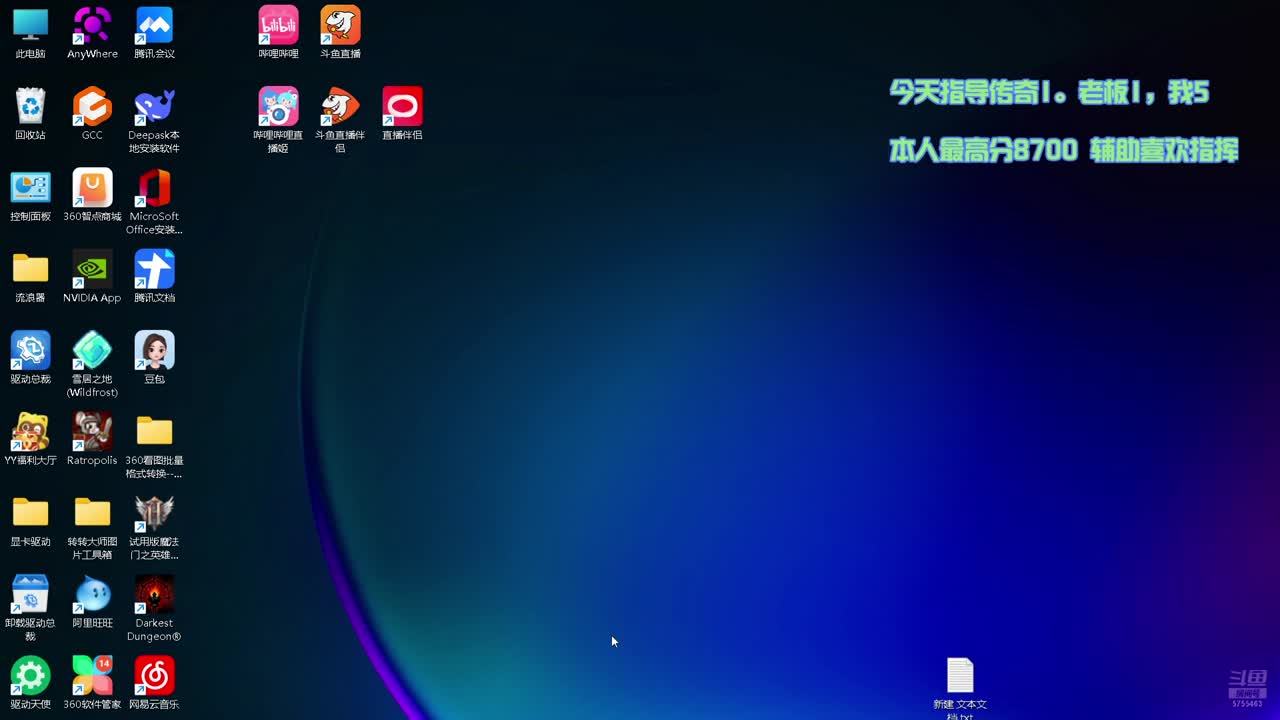Viewport: 1280px width, 720px height.
Task: Select the 新建文本文档 txt file
Action: pyautogui.click(x=960, y=677)
